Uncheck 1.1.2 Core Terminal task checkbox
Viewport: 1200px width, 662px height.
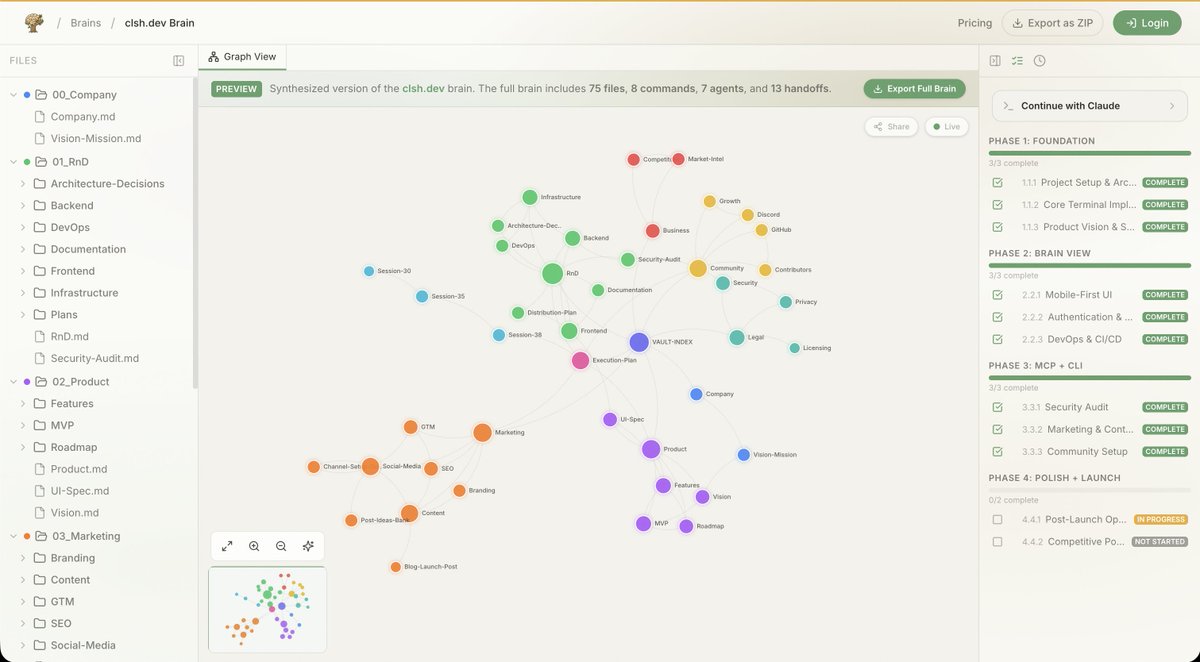click(x=997, y=205)
